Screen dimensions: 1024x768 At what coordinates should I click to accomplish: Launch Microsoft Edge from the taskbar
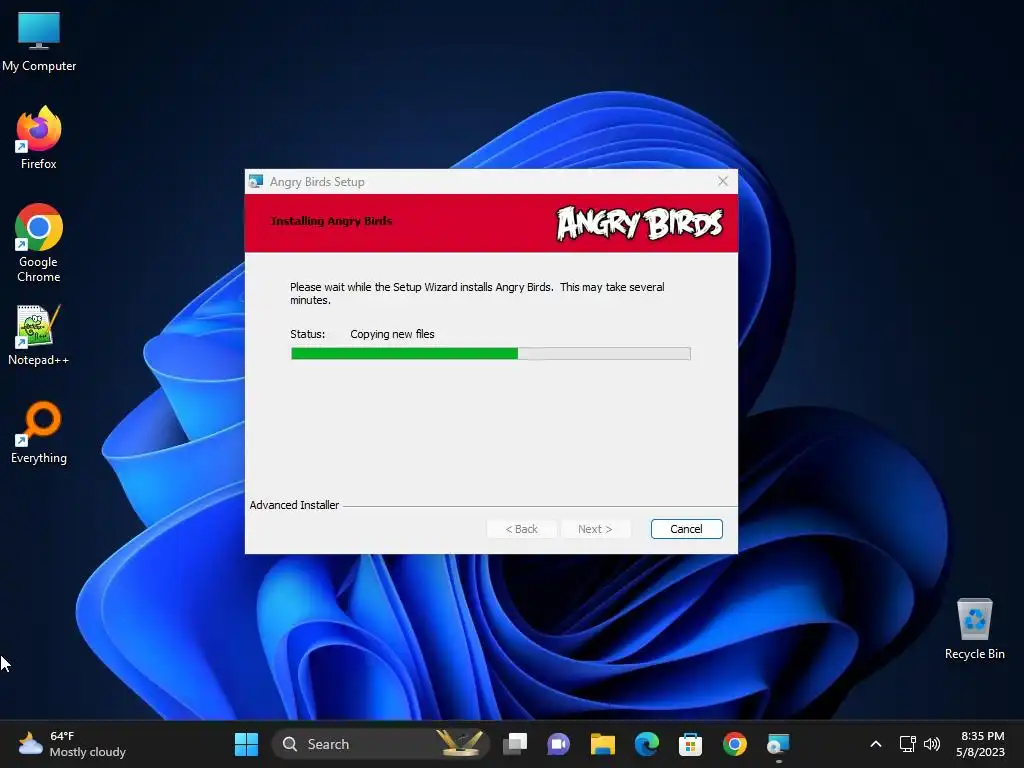pyautogui.click(x=647, y=744)
